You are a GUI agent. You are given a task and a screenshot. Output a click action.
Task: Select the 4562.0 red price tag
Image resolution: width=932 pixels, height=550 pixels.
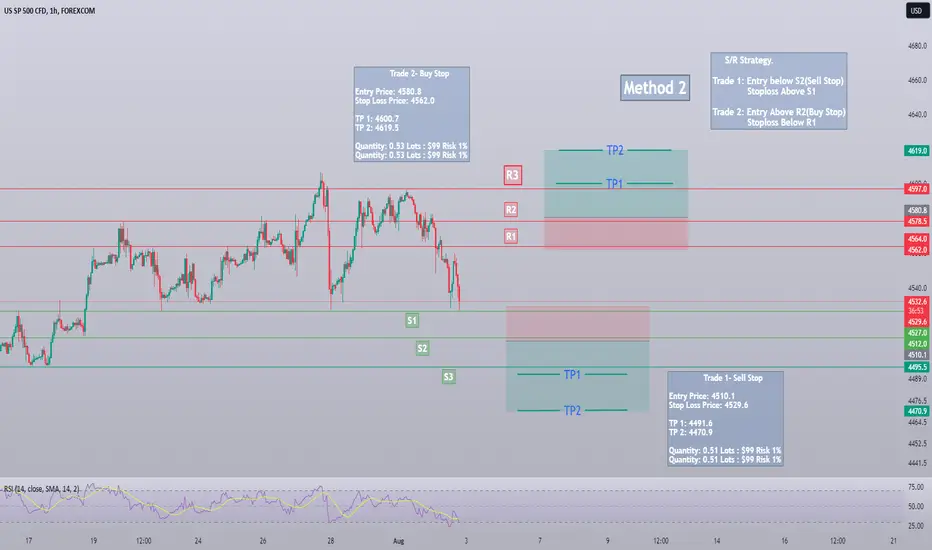(x=917, y=250)
